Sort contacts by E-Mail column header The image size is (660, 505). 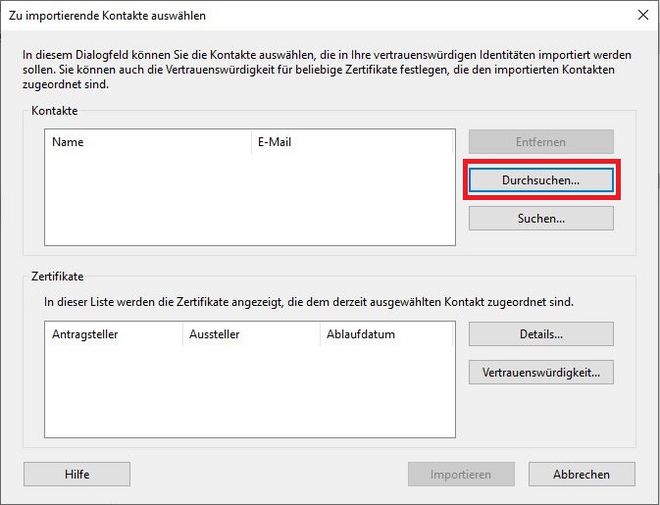pos(352,142)
